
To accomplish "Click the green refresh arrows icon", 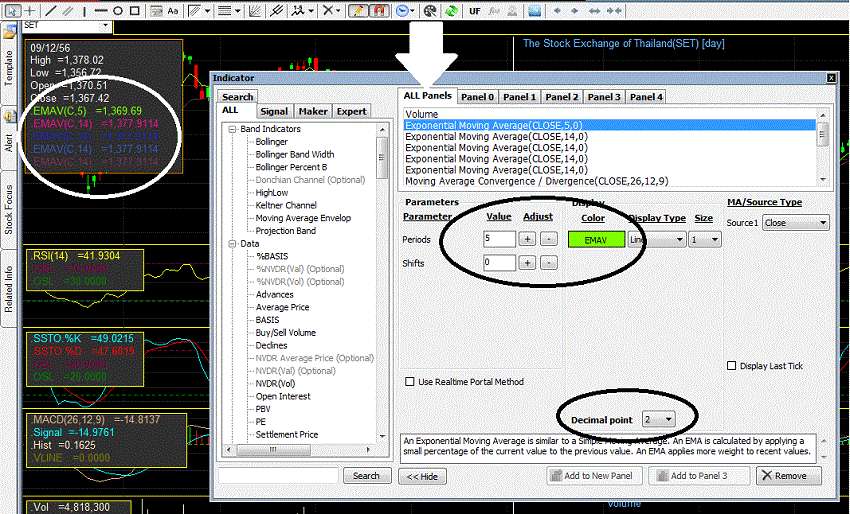I will 451,10.
